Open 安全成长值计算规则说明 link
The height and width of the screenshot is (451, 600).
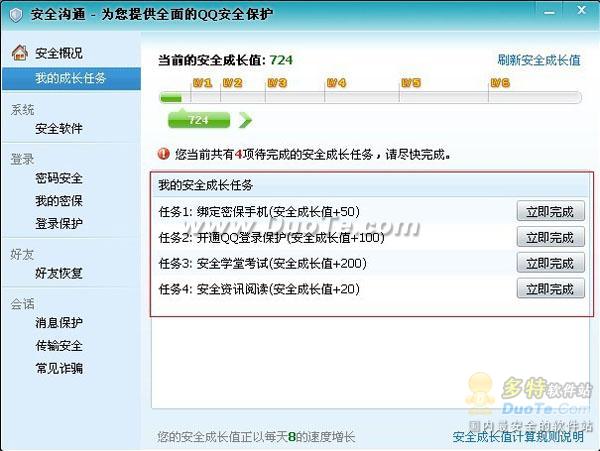click(x=518, y=436)
